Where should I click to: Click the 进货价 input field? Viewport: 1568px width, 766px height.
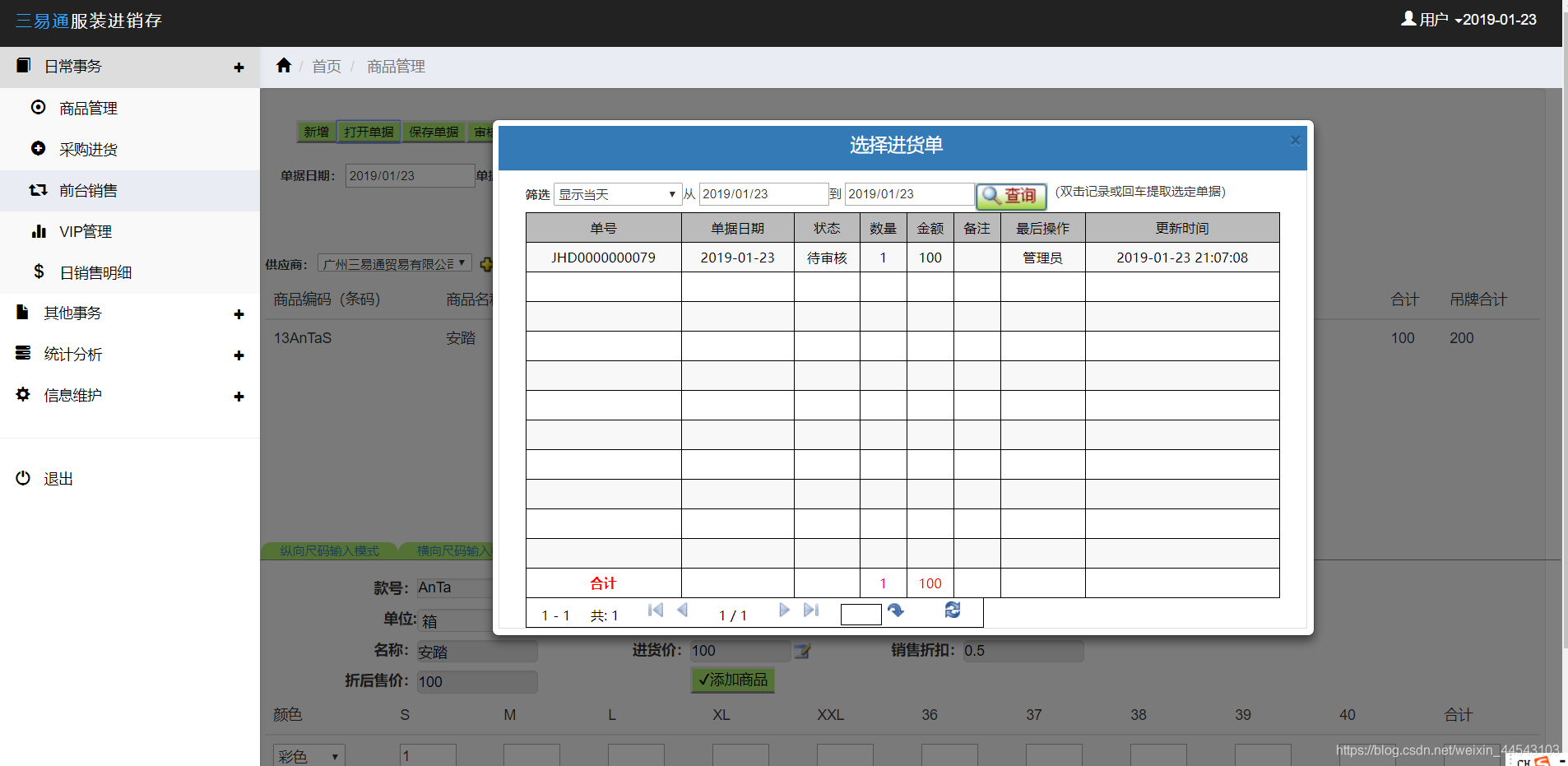(740, 651)
